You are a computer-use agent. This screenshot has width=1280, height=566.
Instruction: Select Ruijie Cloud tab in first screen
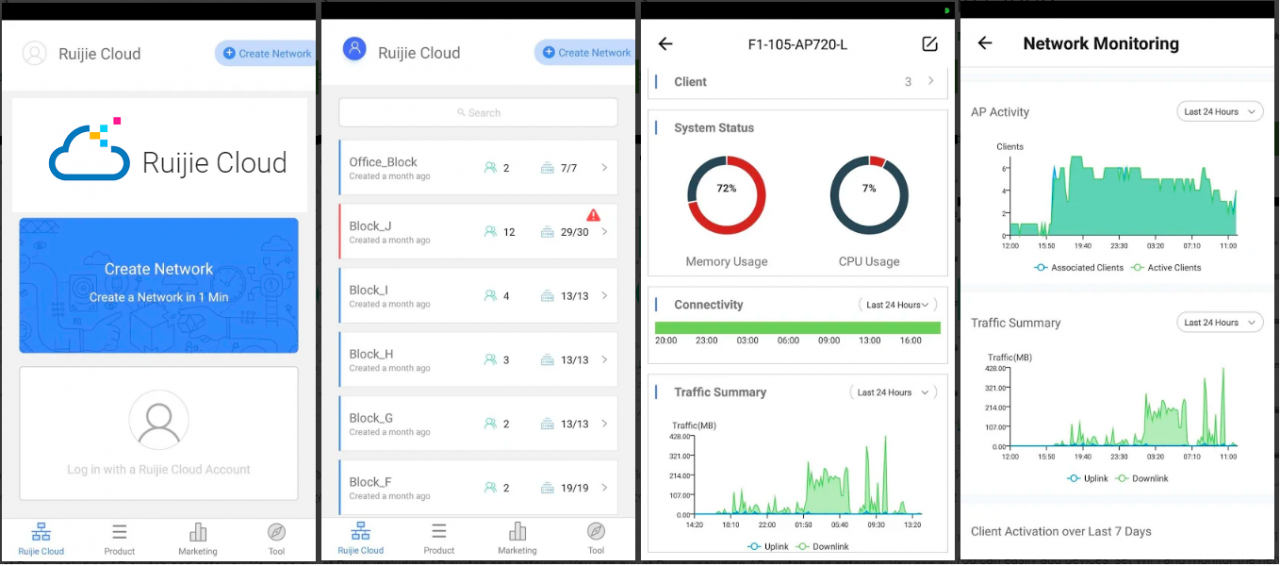coord(41,538)
